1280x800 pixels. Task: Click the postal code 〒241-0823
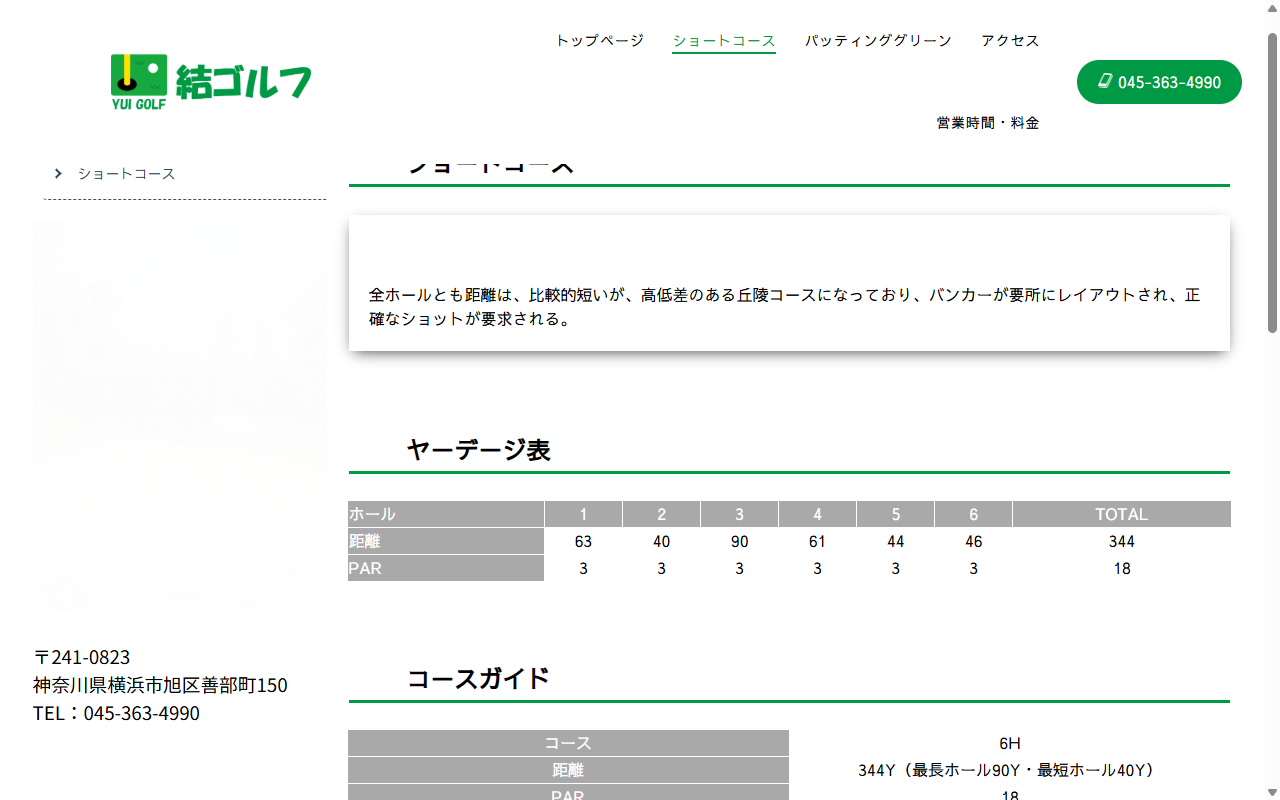click(x=82, y=657)
